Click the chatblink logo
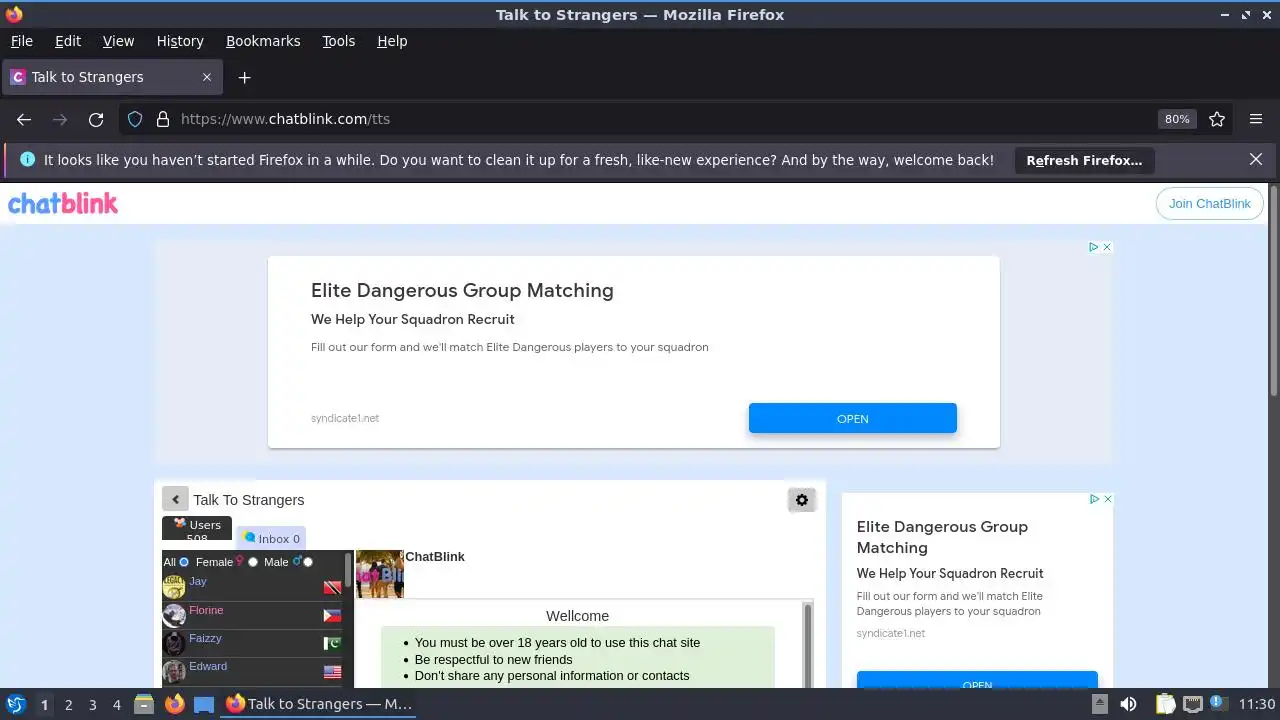This screenshot has height=720, width=1280. pos(63,203)
